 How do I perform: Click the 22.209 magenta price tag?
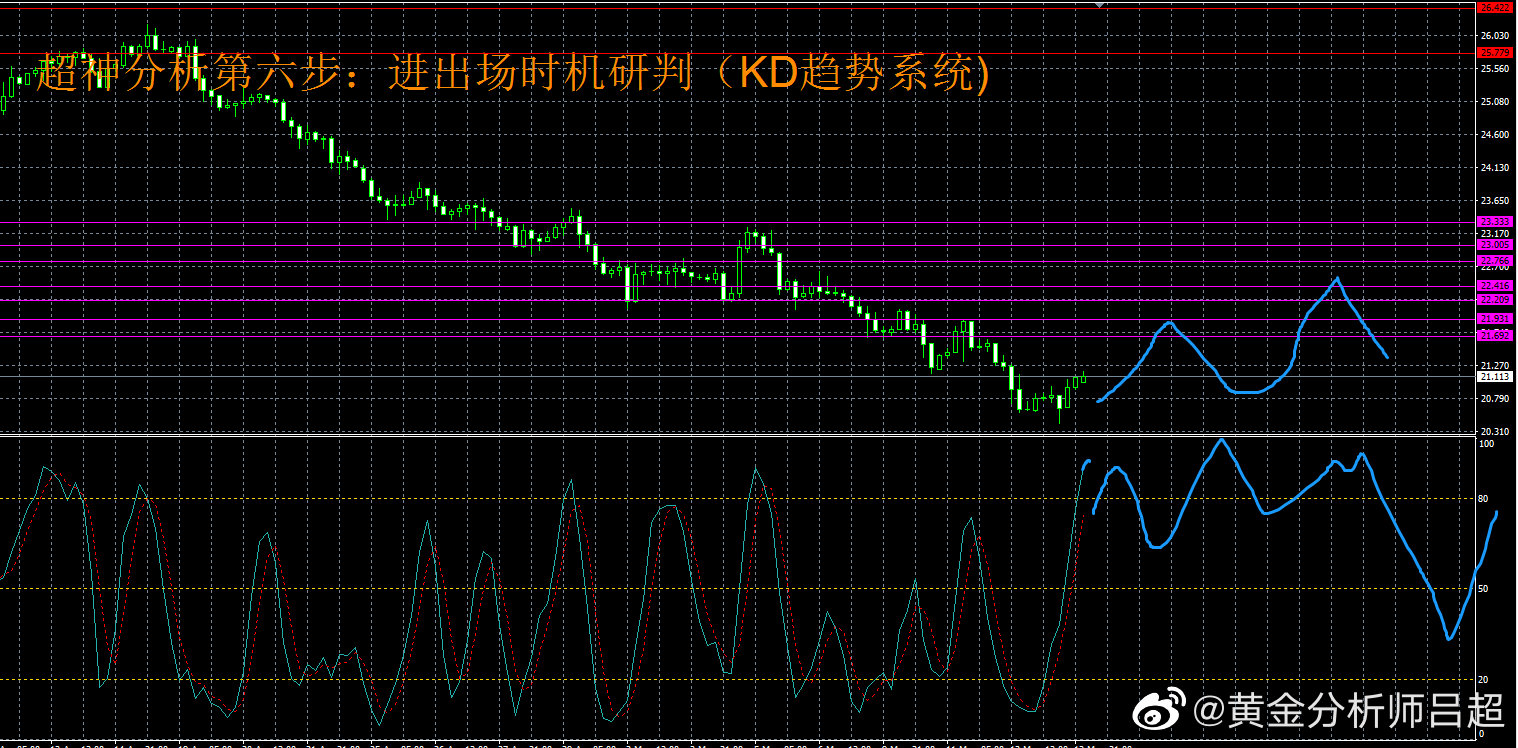click(x=1495, y=300)
